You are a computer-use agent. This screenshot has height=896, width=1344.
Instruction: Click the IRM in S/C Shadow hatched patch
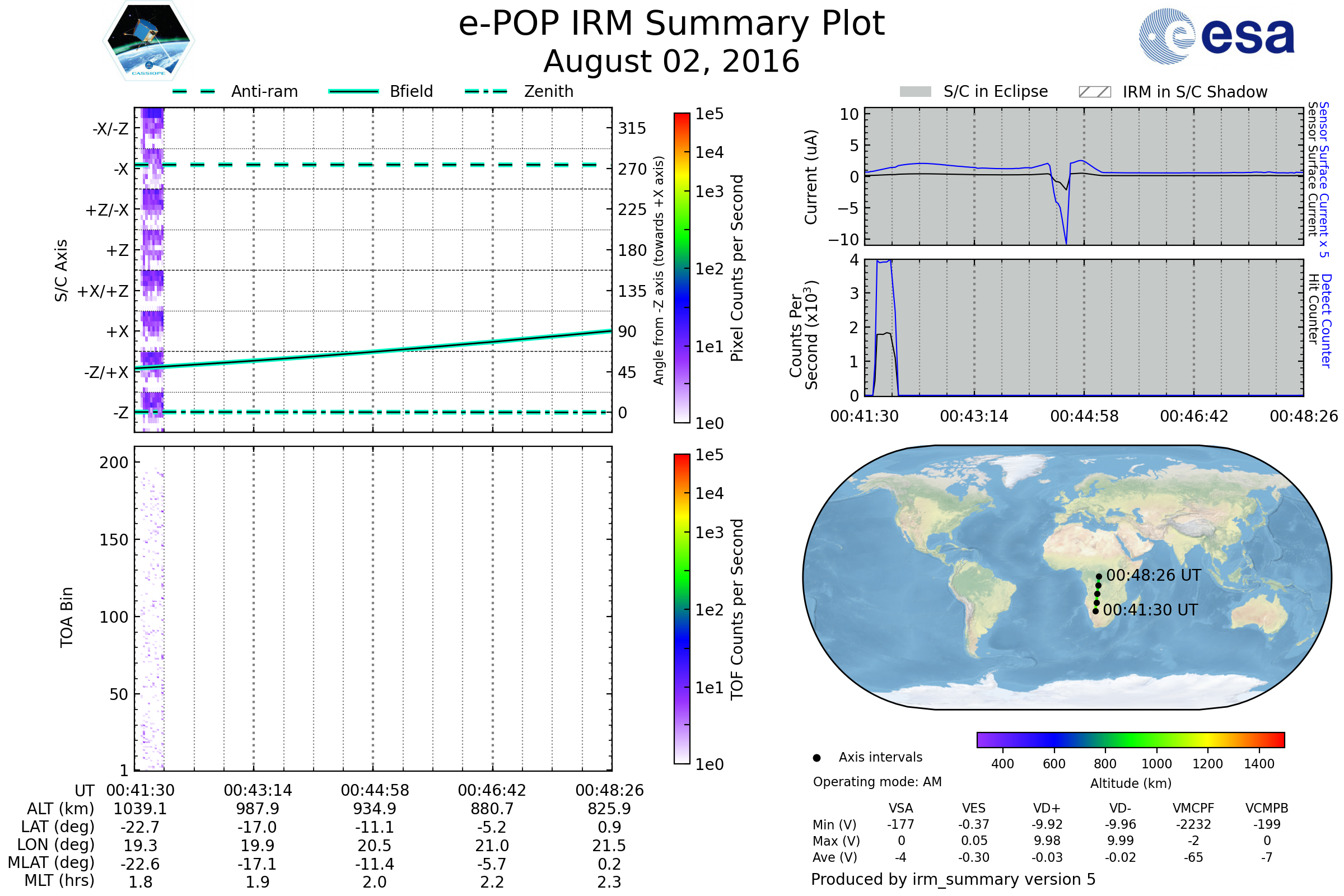point(1094,92)
